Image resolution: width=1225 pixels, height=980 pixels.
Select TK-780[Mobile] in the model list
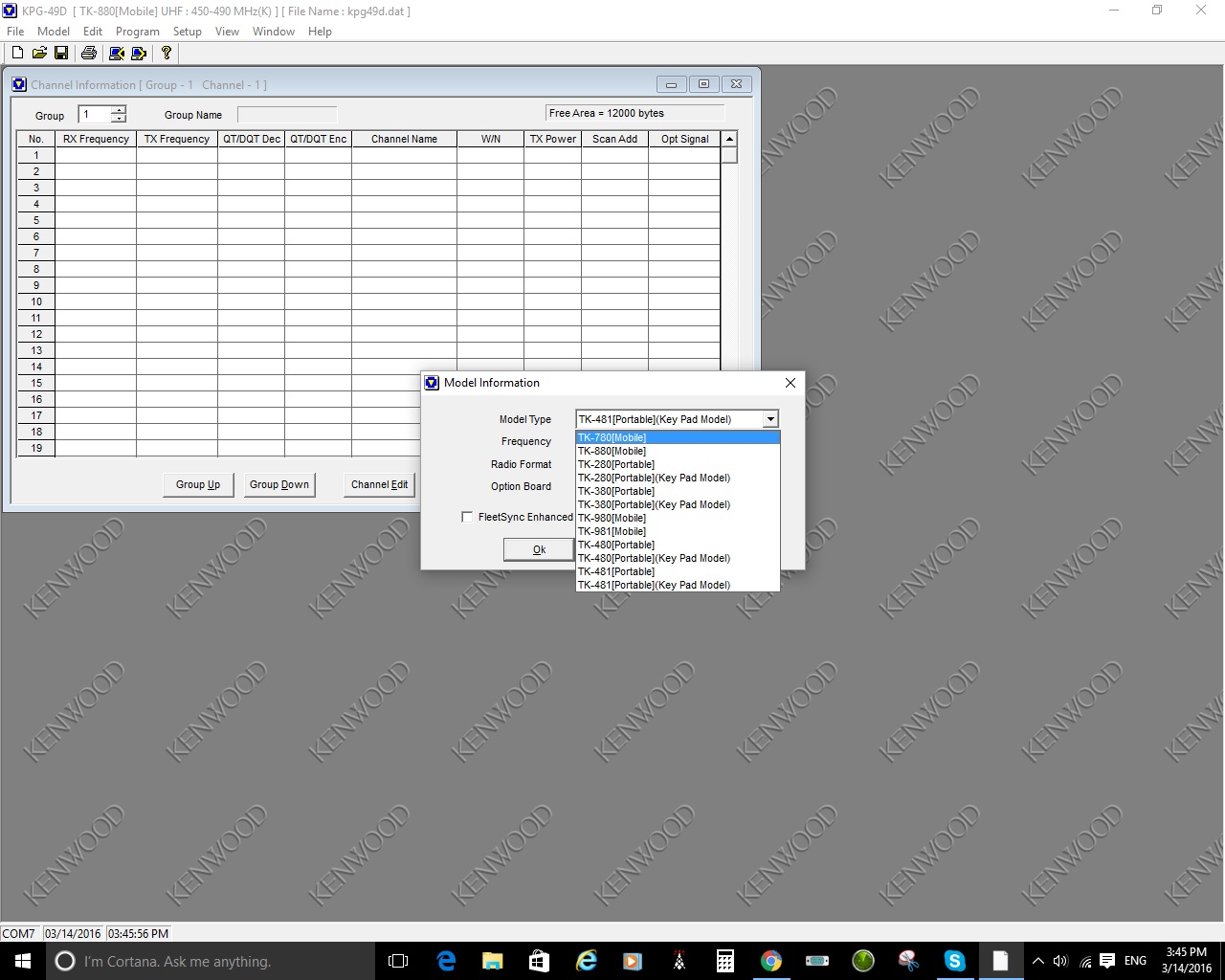678,437
